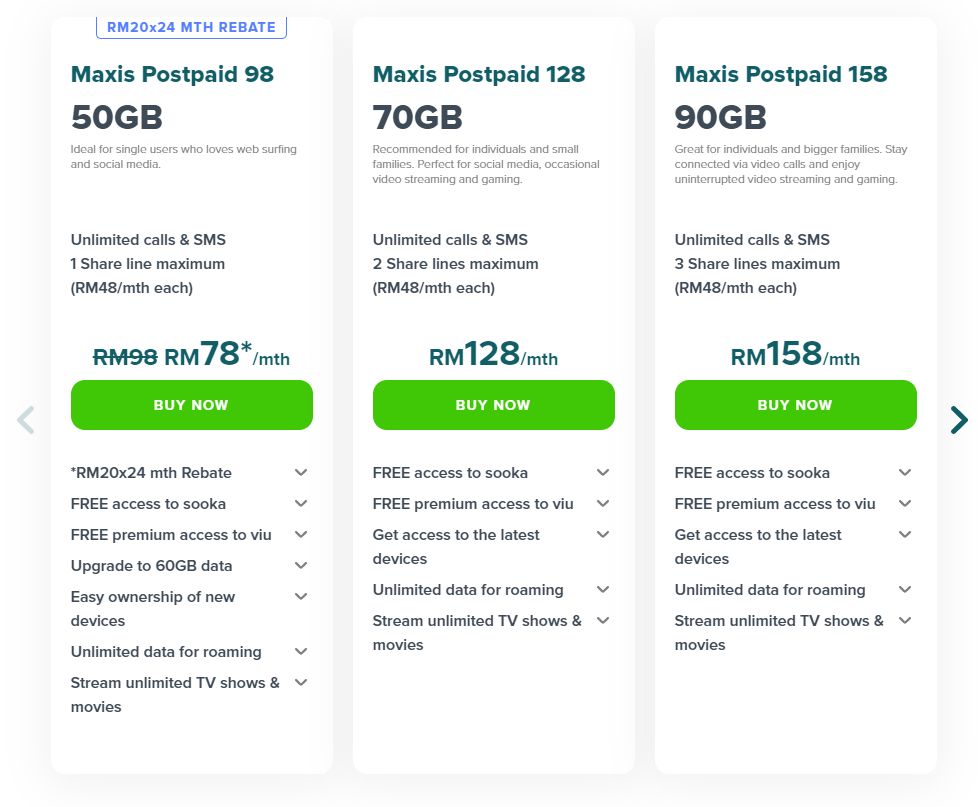Buy the Maxis Postpaid 98 plan
This screenshot has width=978, height=807.
(191, 405)
